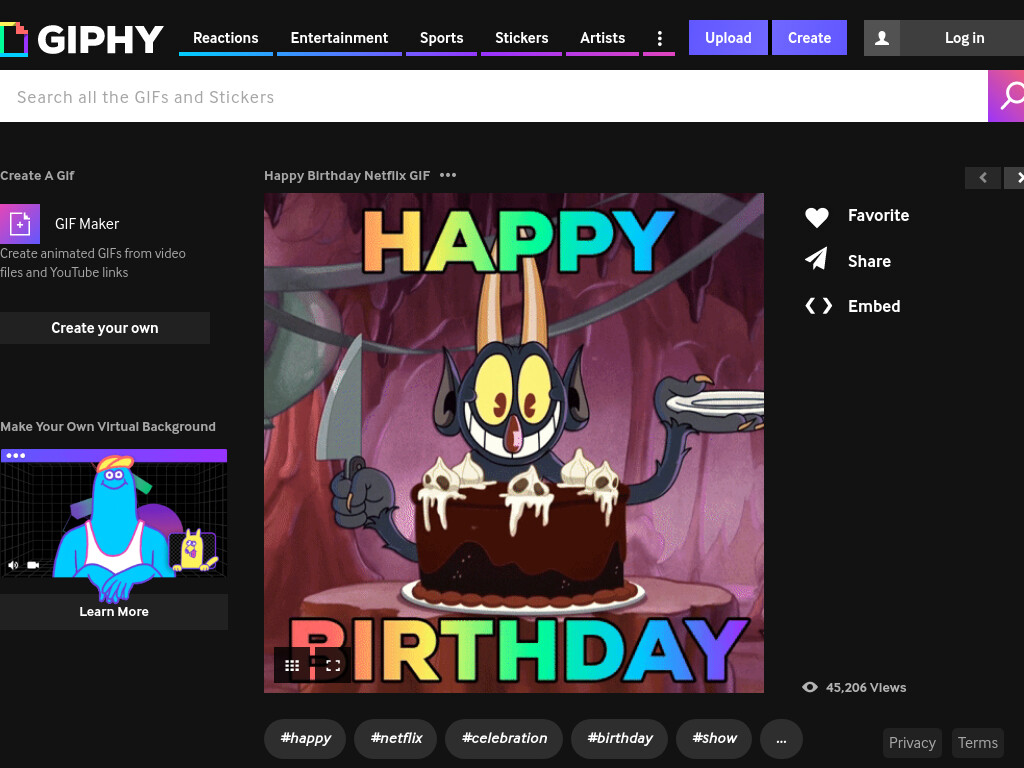Click the Share label
The width and height of the screenshot is (1024, 768).
coord(869,261)
